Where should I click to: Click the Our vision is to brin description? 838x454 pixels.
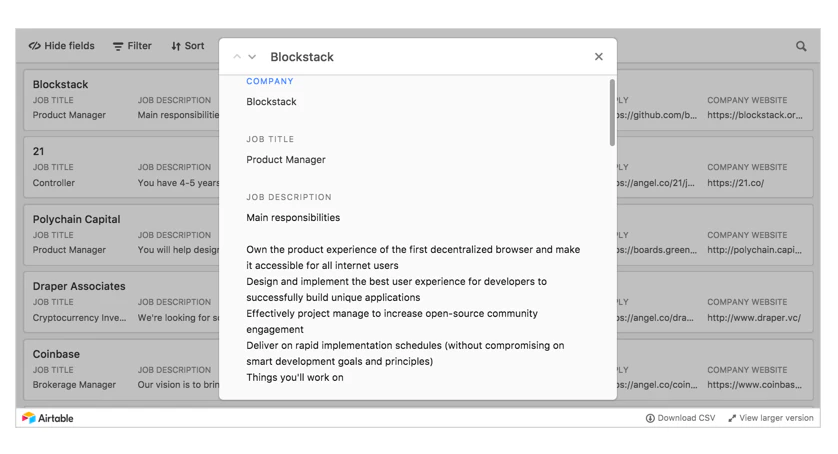(x=178, y=384)
